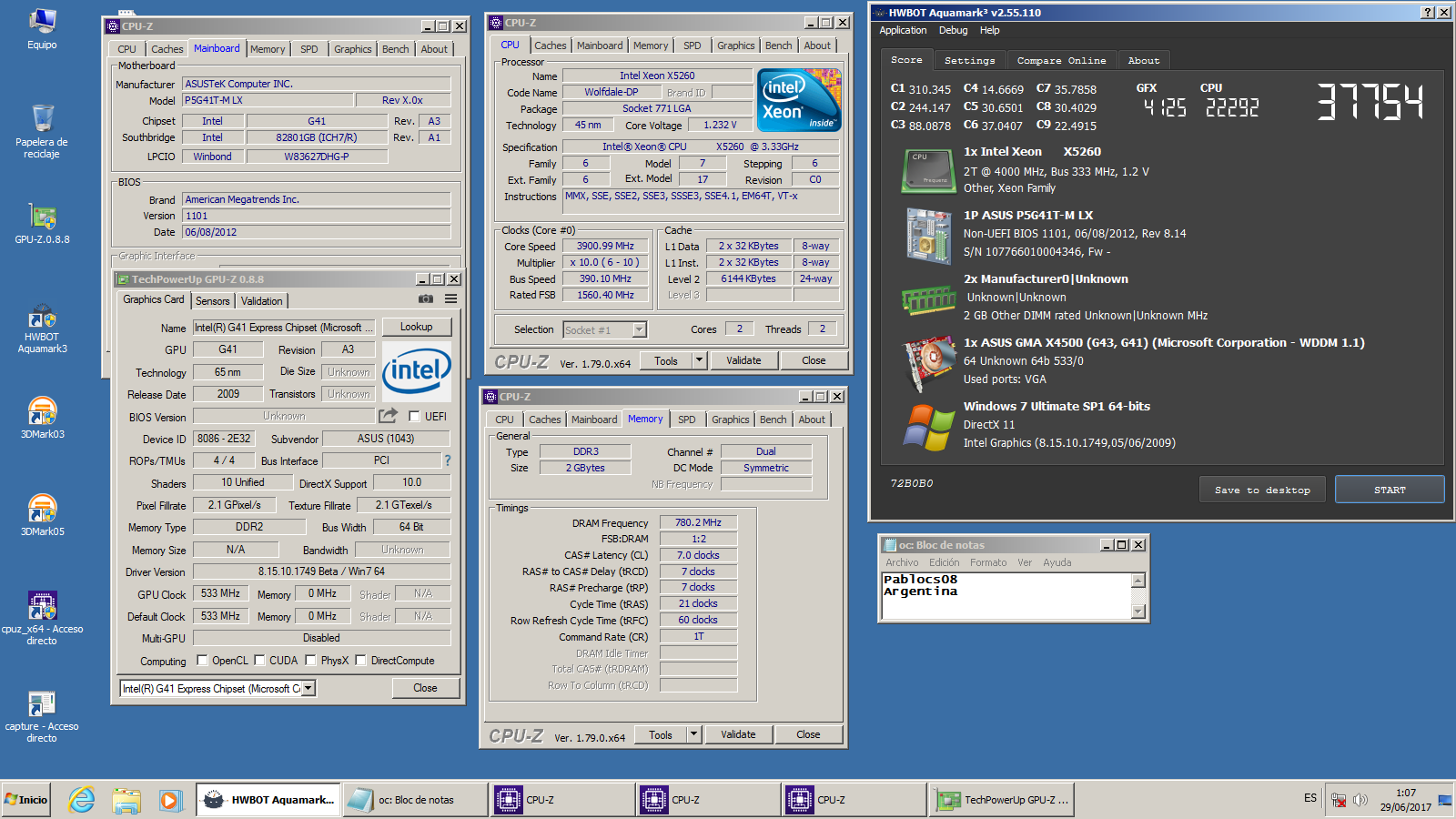
Task: Open Papelera de reciclaje icon
Action: [42, 131]
